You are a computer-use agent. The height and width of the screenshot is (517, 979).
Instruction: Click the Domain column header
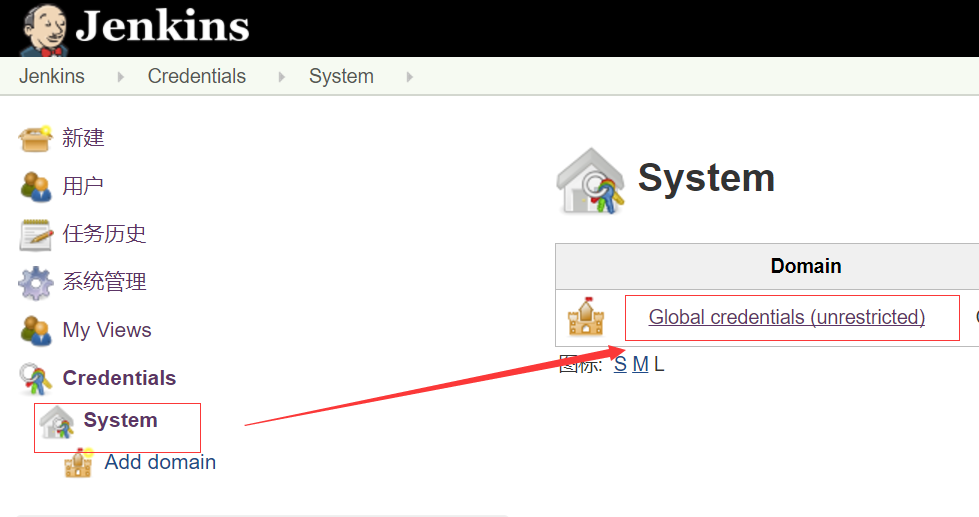(805, 266)
